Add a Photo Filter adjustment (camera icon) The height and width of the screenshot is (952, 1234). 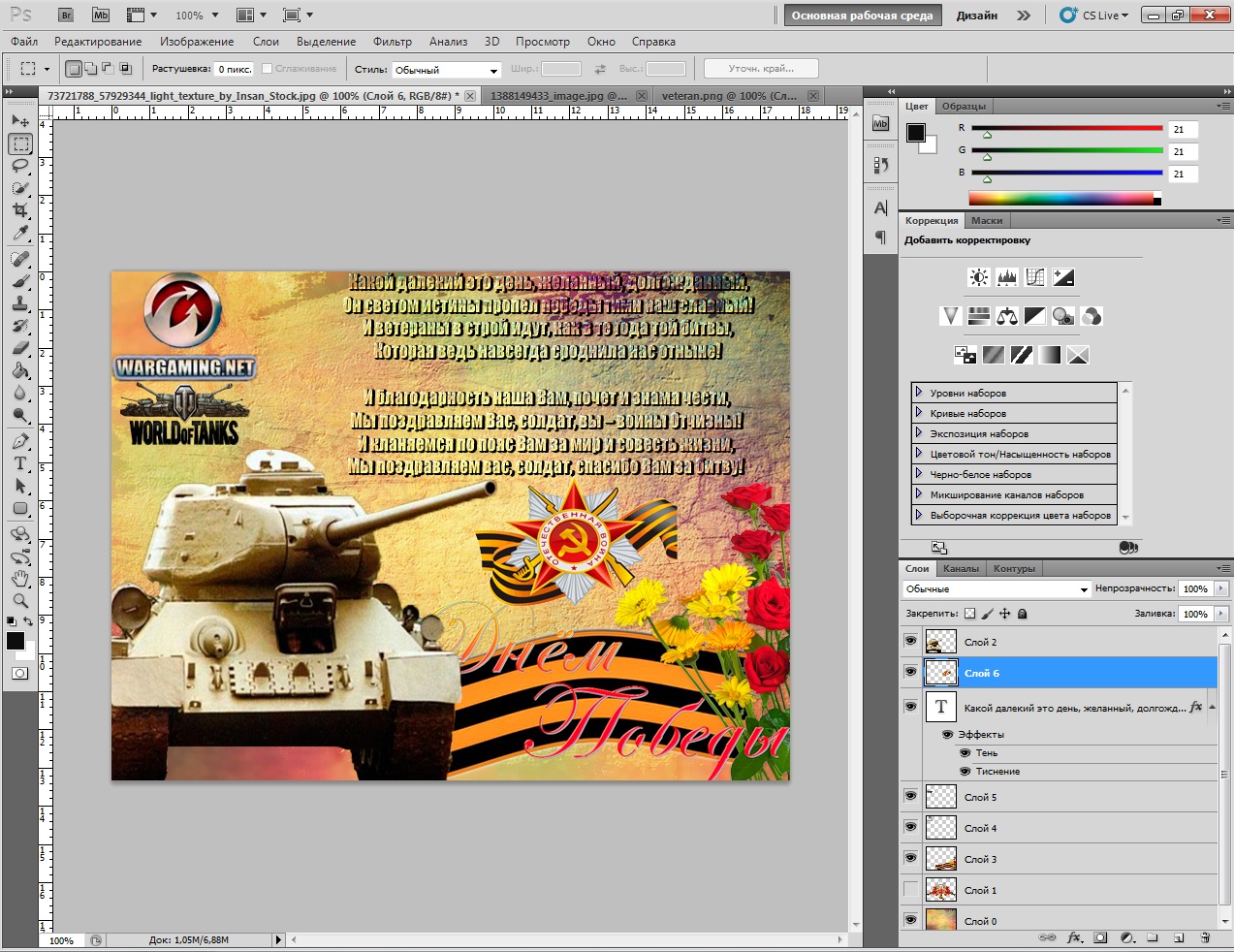tap(1063, 316)
